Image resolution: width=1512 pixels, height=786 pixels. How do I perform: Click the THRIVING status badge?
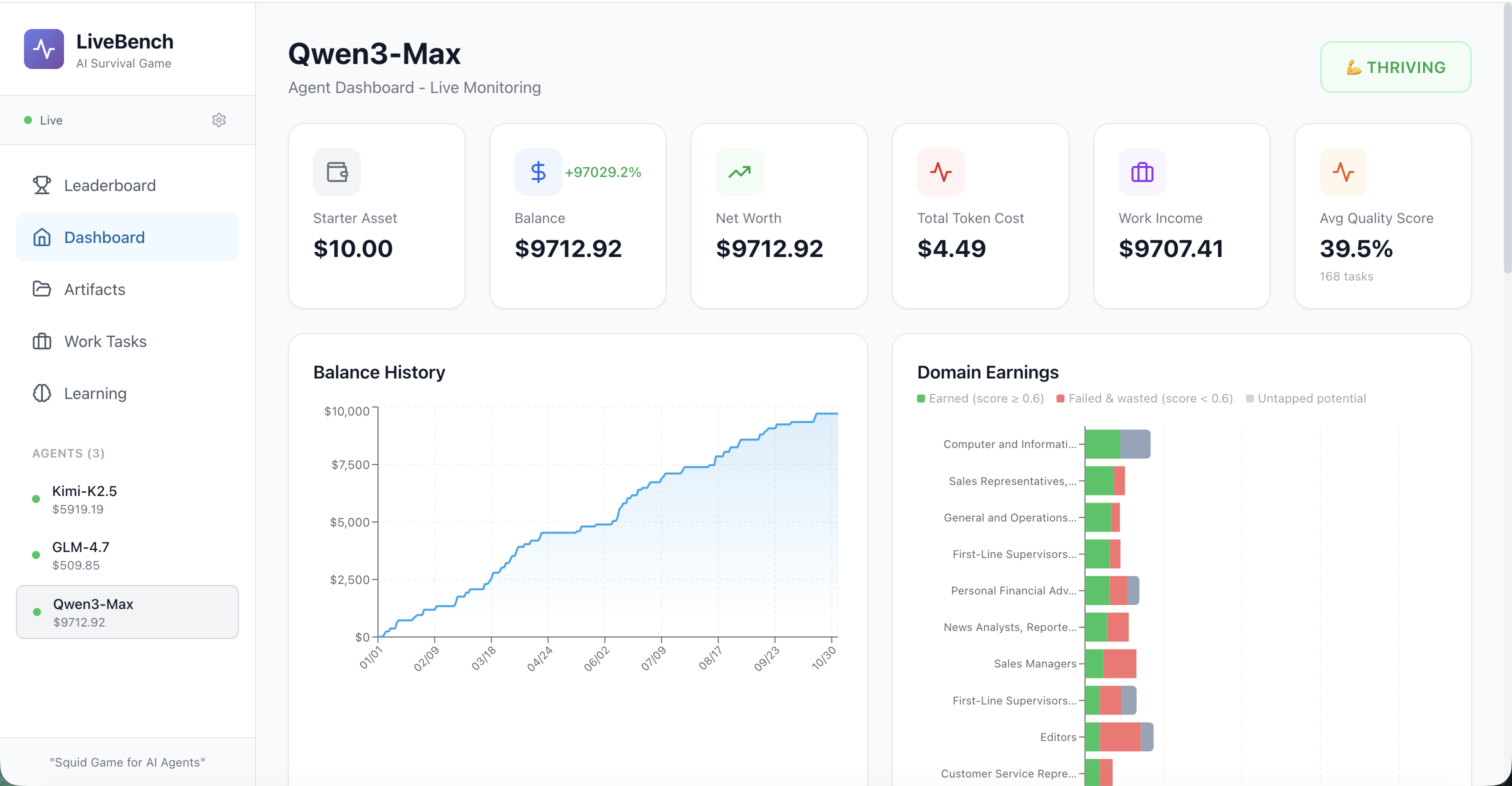pos(1396,67)
